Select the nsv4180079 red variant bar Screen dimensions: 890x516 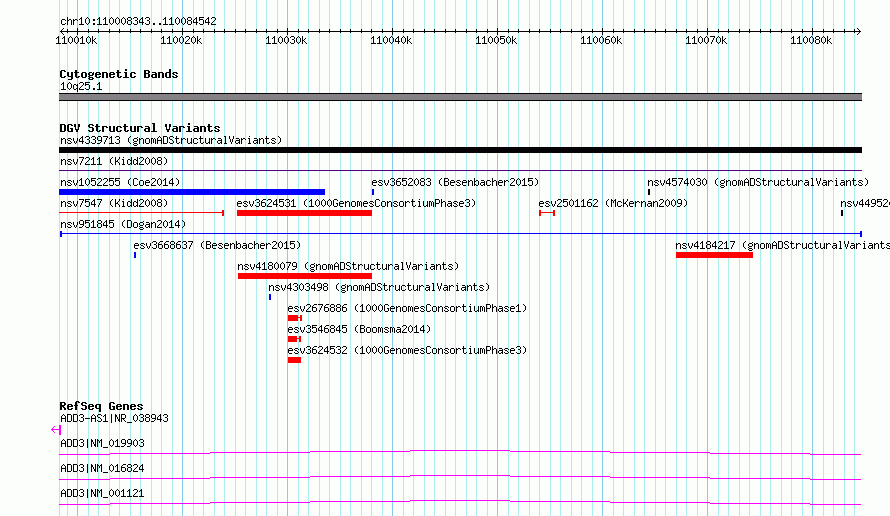(x=305, y=276)
